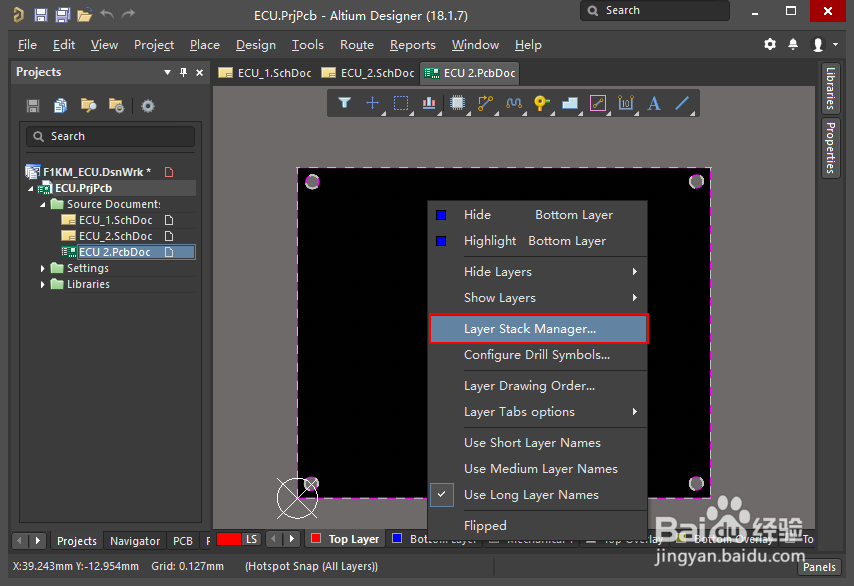This screenshot has height=586, width=854.
Task: Open the user account dropdown arrow
Action: tap(835, 45)
